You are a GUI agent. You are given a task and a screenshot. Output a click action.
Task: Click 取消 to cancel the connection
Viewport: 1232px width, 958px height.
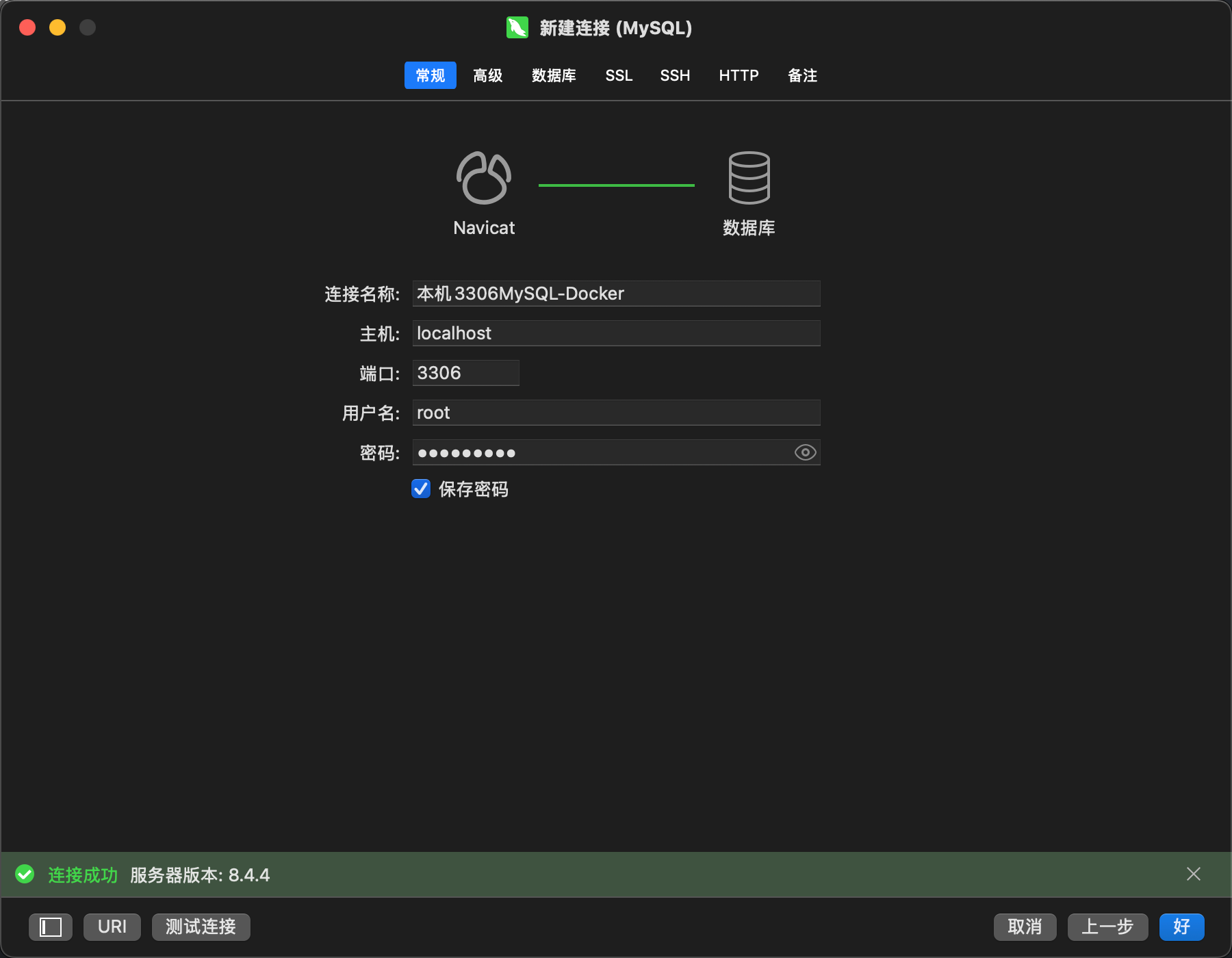[1025, 927]
